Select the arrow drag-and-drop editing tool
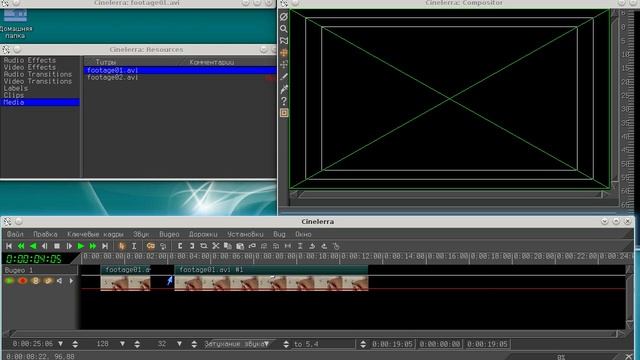Screen dimensions: 640x360 point(122,246)
